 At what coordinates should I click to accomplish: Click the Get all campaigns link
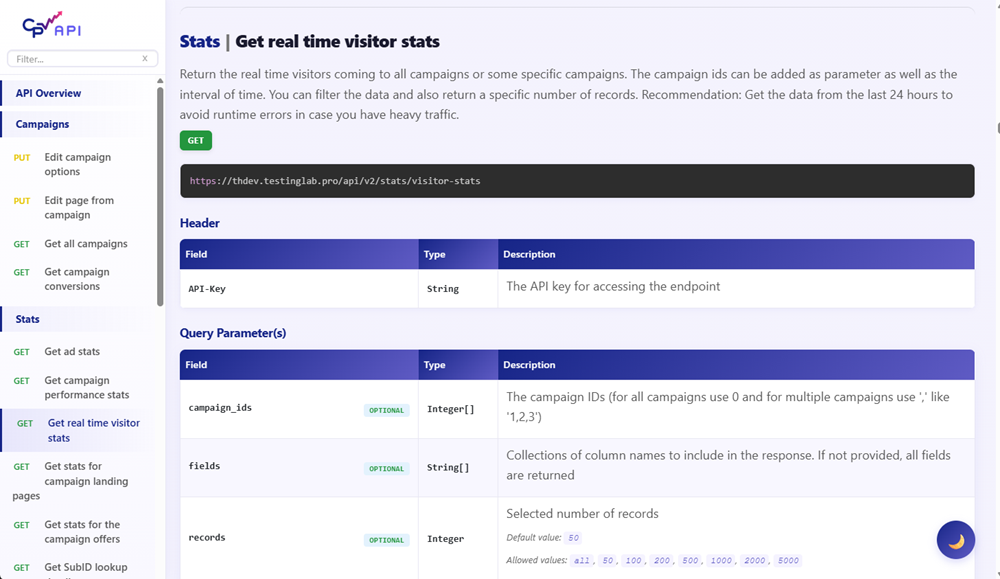pos(85,243)
